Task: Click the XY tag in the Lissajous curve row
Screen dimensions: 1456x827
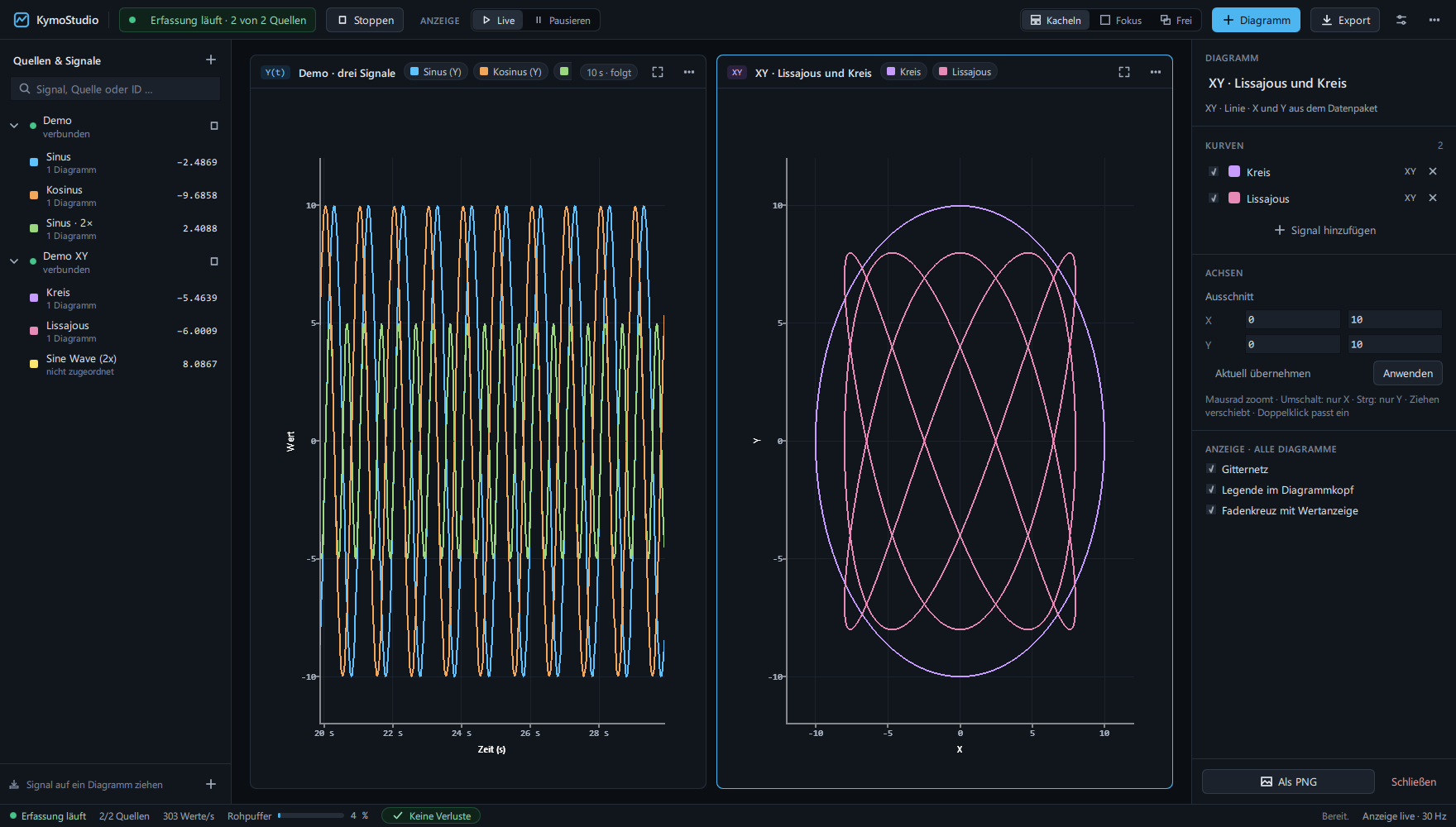Action: (x=1410, y=198)
